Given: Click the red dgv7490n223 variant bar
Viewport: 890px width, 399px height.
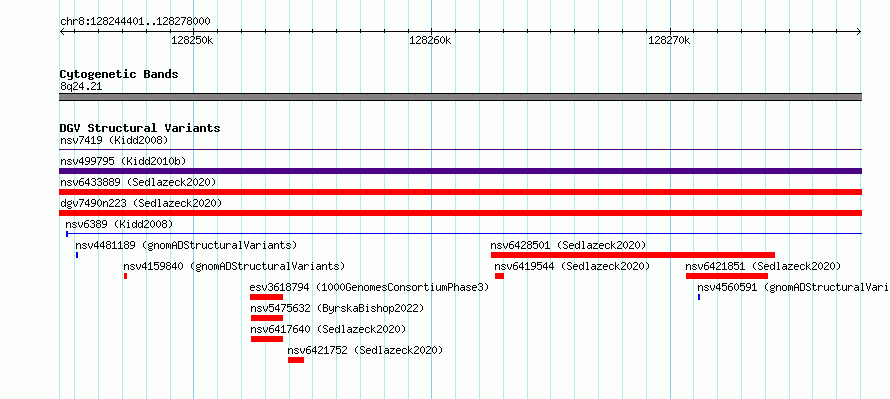Looking at the screenshot, I should 460,213.
